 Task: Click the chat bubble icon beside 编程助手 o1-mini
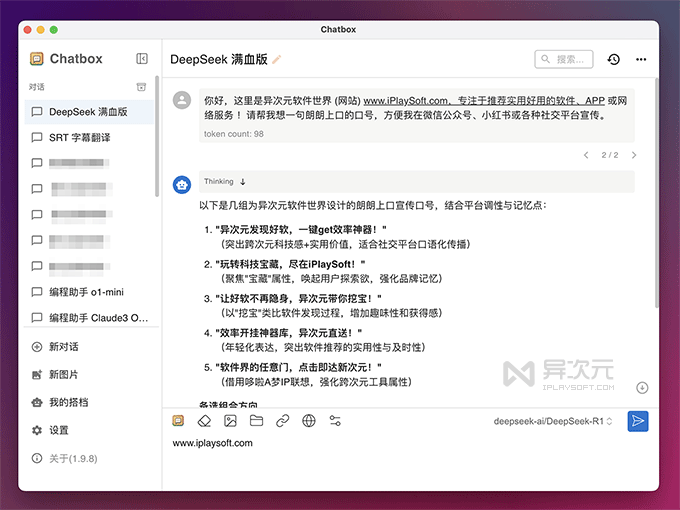[37, 292]
